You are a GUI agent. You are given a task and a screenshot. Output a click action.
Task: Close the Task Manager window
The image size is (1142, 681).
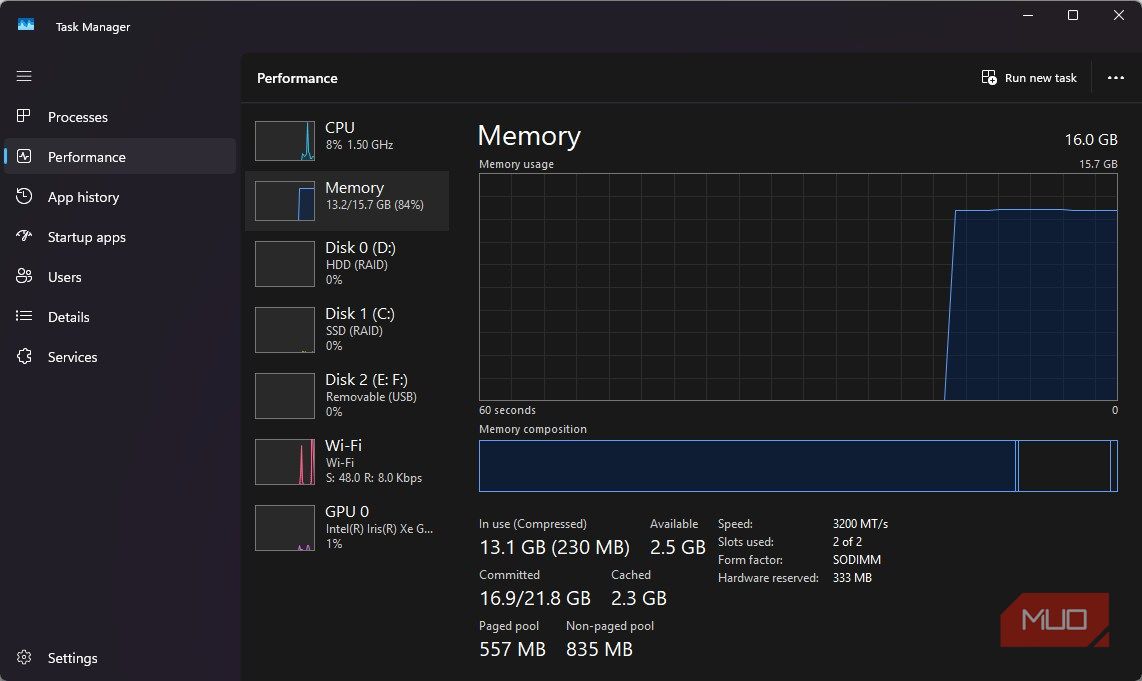[1119, 15]
